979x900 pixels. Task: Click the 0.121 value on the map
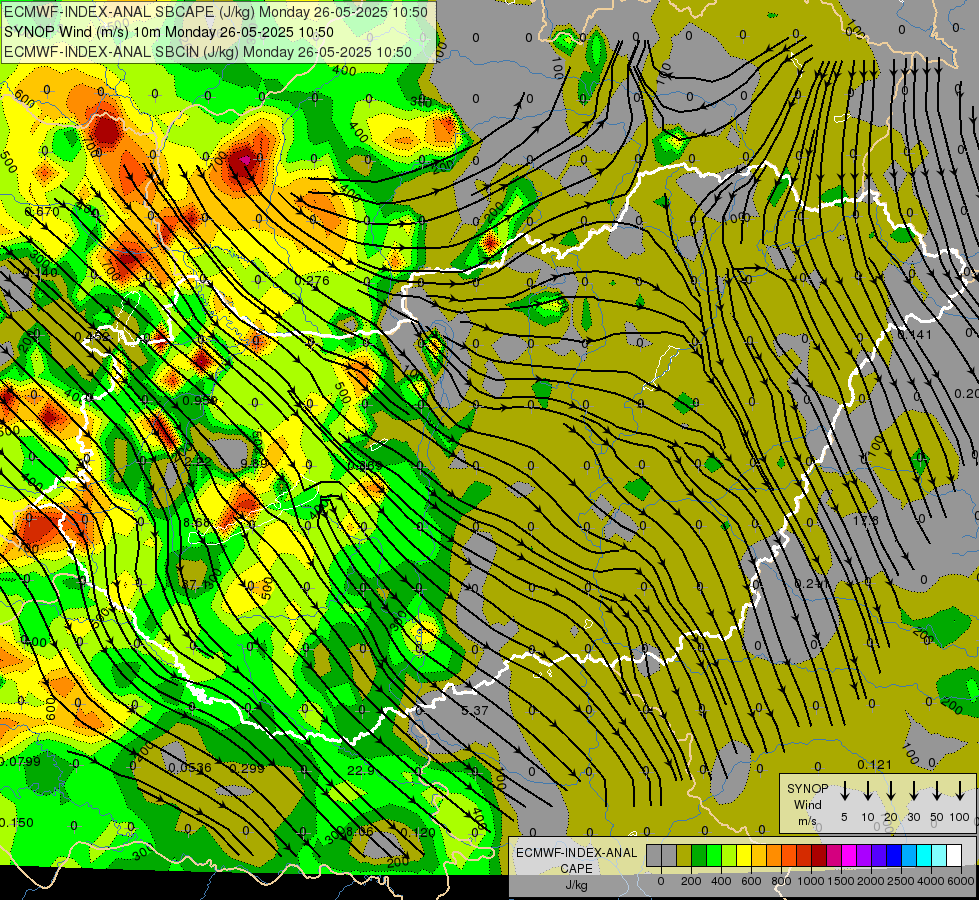tap(874, 764)
